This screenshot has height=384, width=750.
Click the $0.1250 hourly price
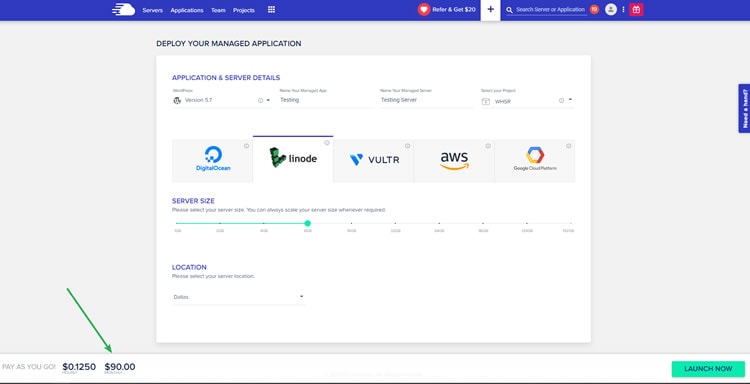coord(79,367)
